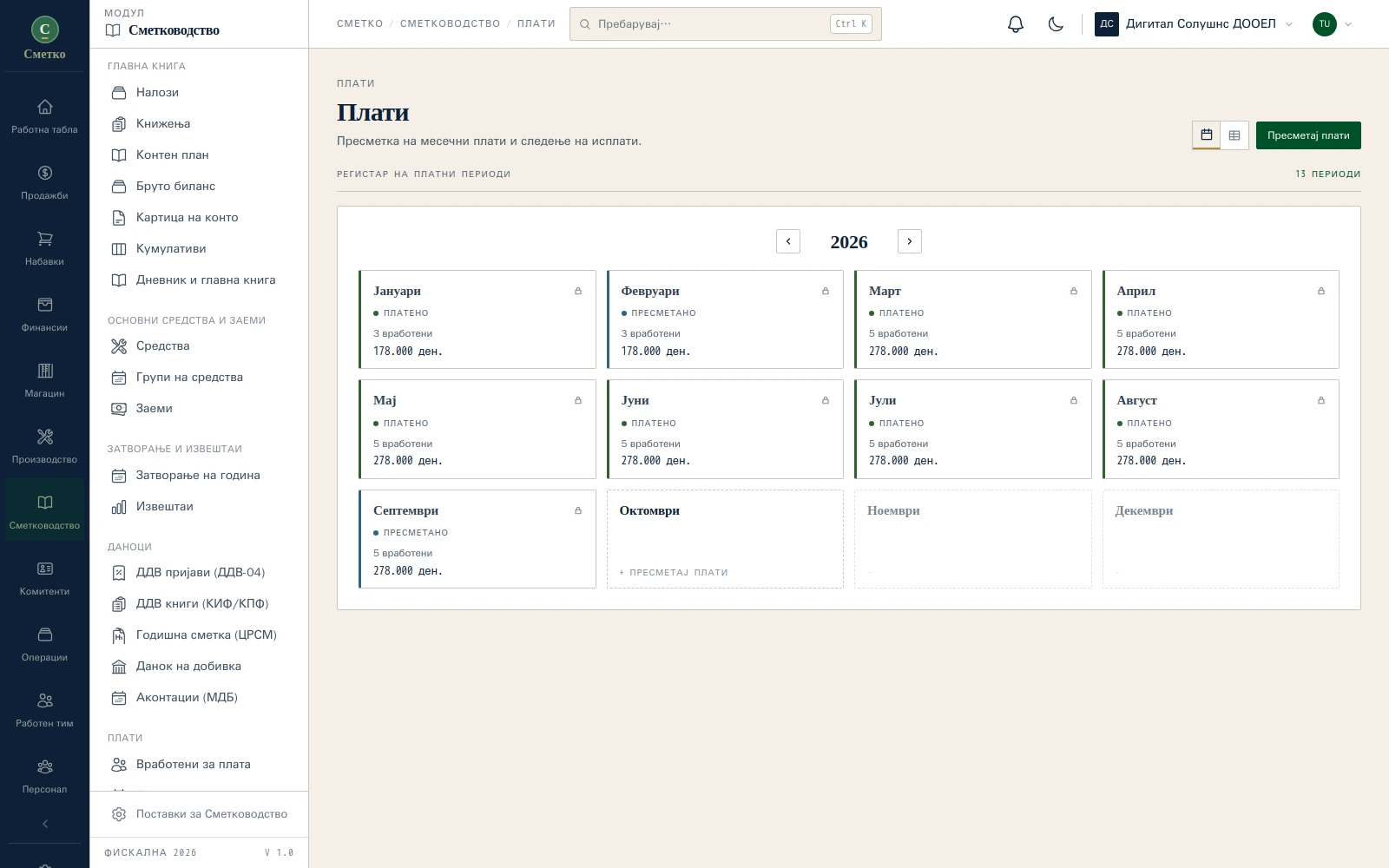Open notifications bell

point(1016,24)
